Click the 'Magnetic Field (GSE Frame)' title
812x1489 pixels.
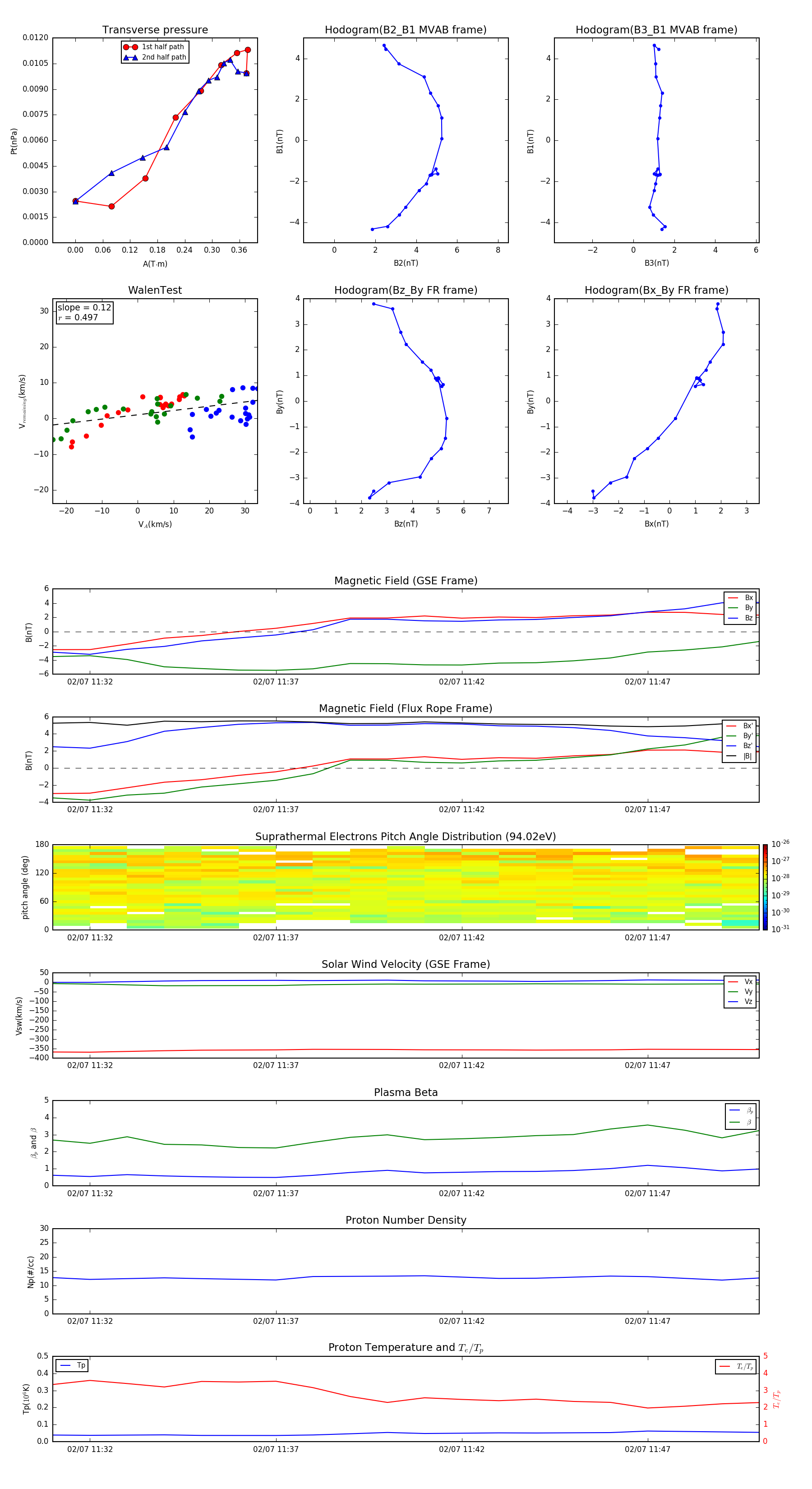click(406, 581)
